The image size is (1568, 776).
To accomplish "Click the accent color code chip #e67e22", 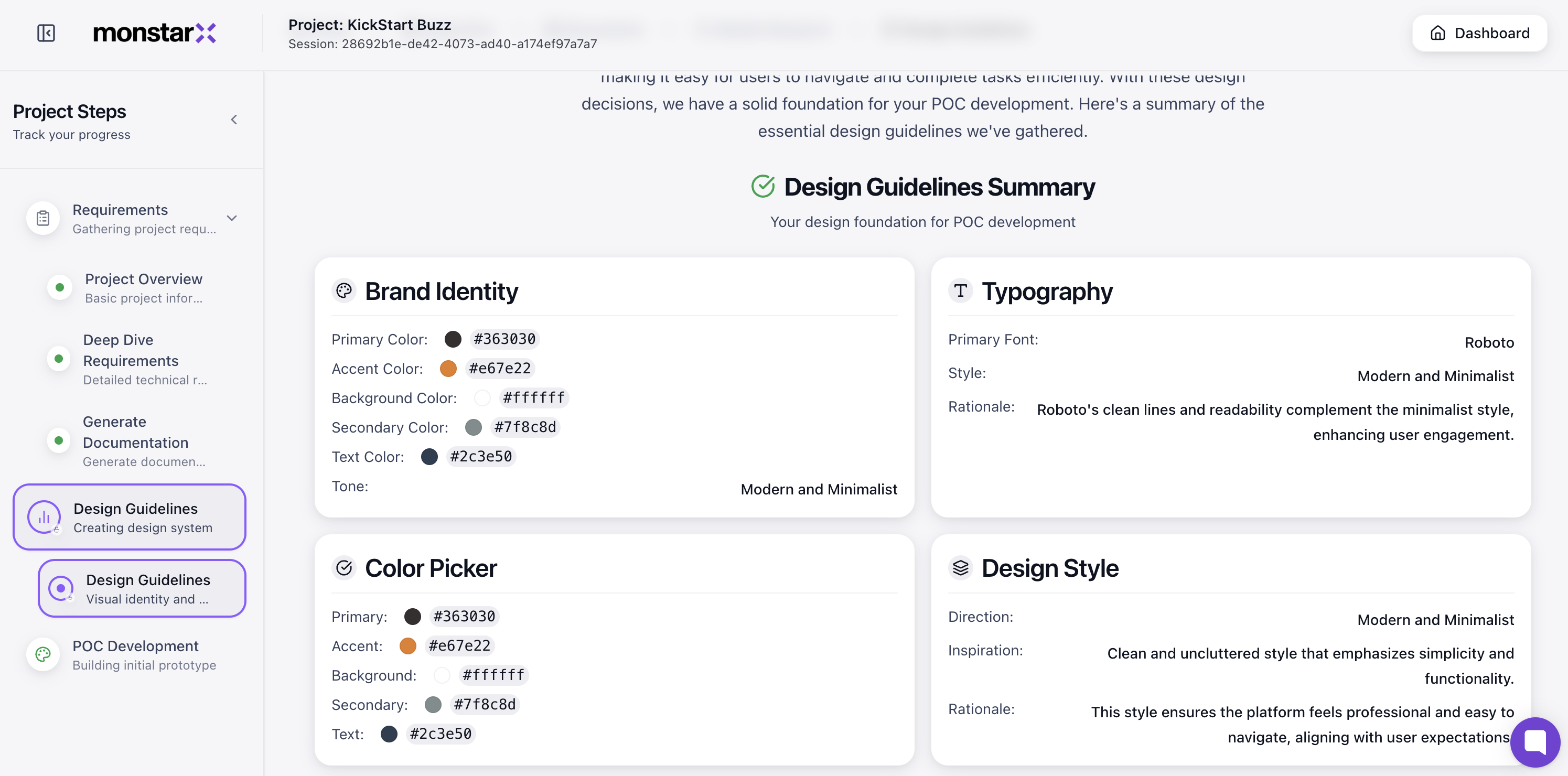I will click(499, 368).
